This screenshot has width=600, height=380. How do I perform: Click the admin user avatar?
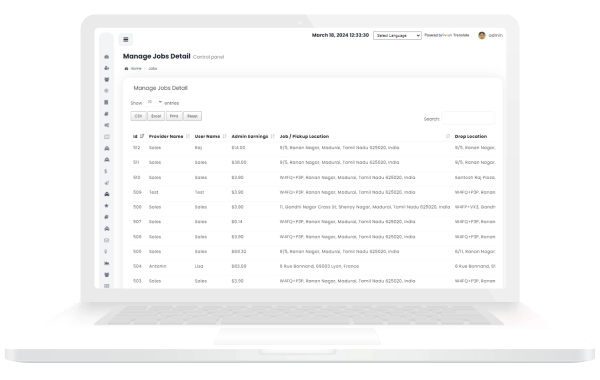click(x=482, y=36)
